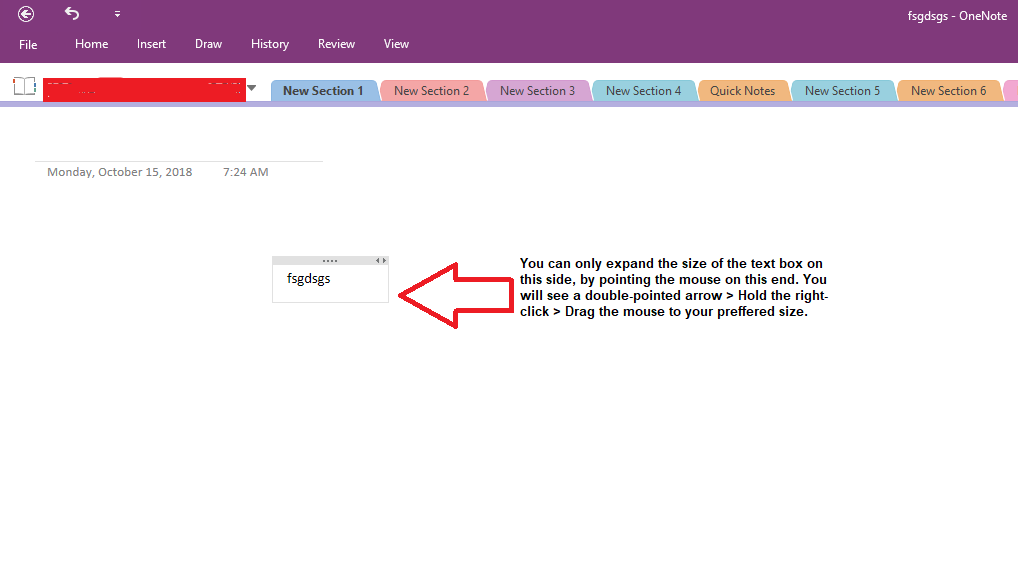Switch to the New Section 3 tab
Viewport: 1018px width, 567px height.
tap(538, 91)
